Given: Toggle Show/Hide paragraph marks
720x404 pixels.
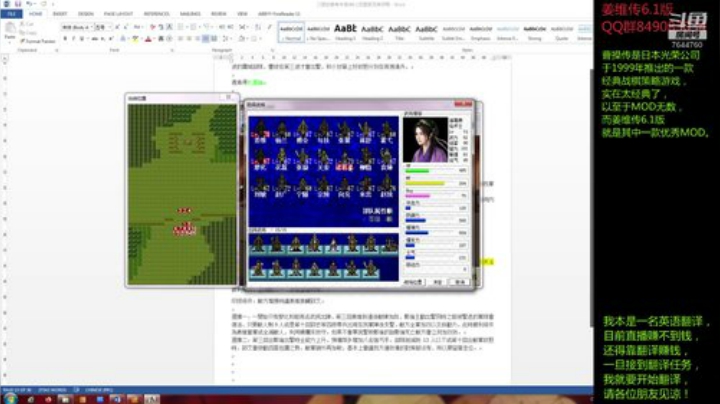Looking at the screenshot, I should (x=270, y=28).
